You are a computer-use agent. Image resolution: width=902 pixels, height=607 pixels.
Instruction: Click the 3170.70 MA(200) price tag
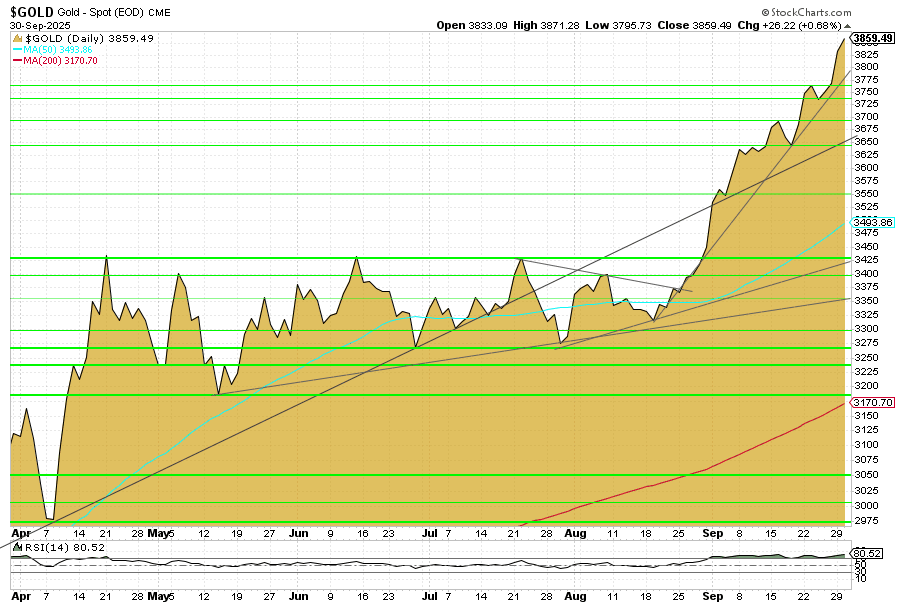point(872,402)
